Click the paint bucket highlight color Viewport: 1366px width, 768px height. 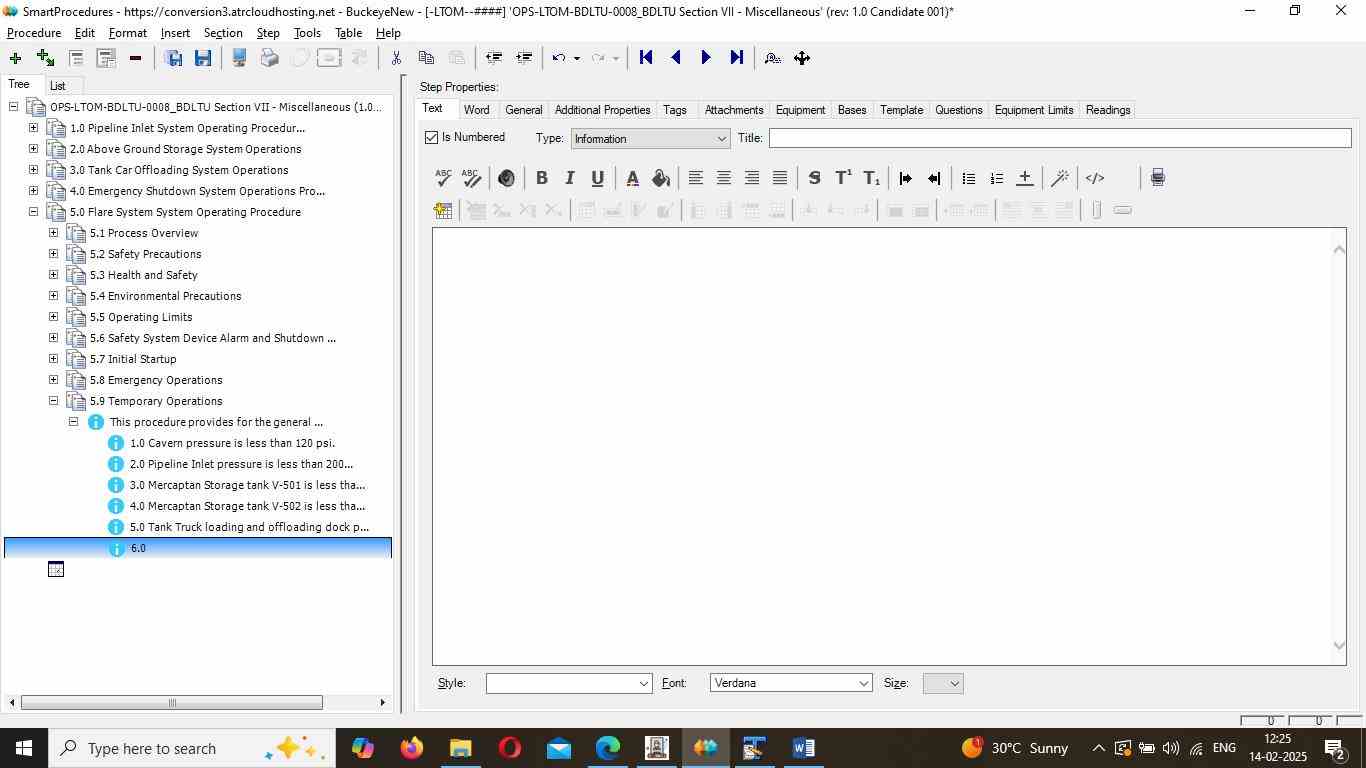tap(660, 178)
